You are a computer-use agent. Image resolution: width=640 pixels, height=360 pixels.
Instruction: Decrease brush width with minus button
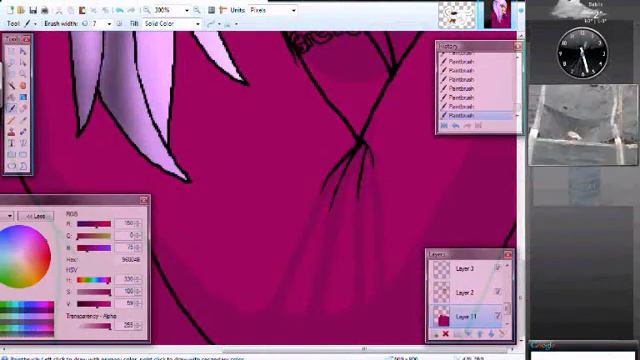click(x=85, y=24)
